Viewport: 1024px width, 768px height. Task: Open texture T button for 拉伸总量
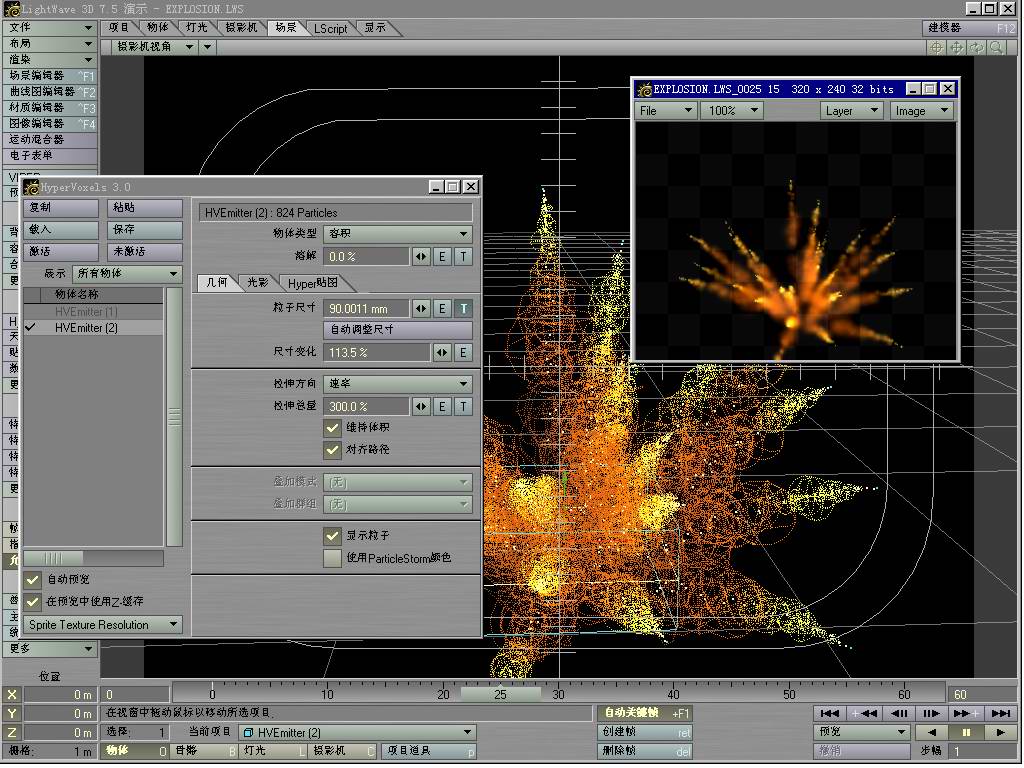coord(463,406)
